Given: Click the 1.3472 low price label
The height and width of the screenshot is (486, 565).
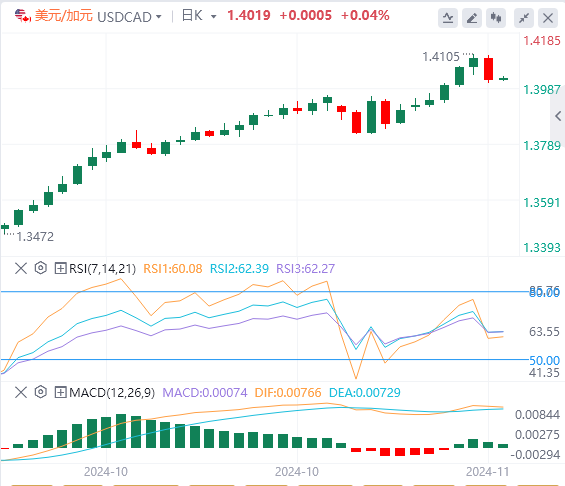Looking at the screenshot, I should [35, 237].
